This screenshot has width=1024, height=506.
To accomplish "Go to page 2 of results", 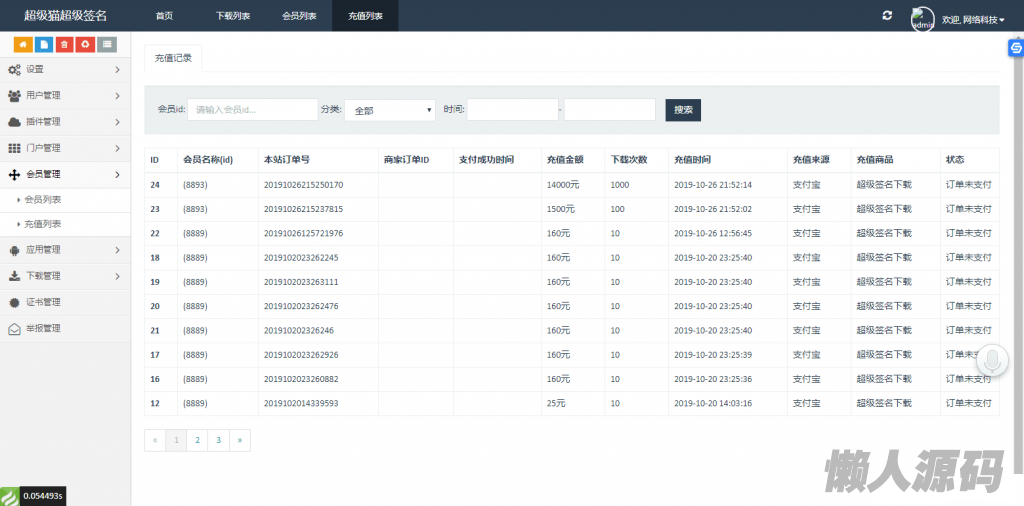I will pos(197,440).
